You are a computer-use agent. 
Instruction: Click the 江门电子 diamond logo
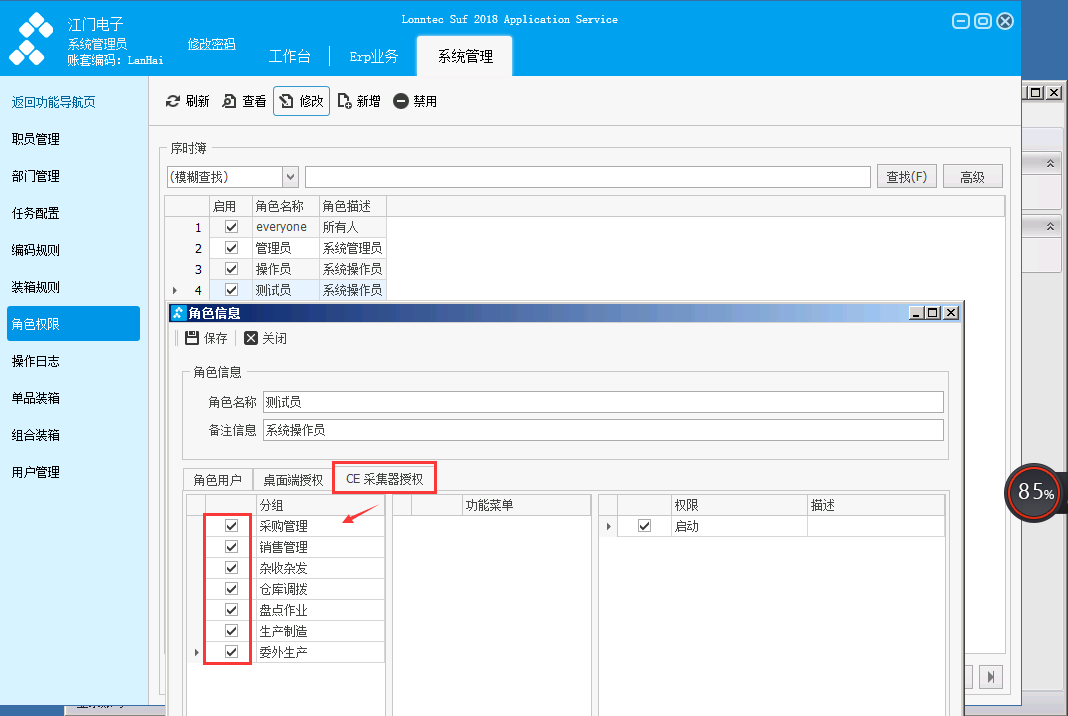(31, 39)
